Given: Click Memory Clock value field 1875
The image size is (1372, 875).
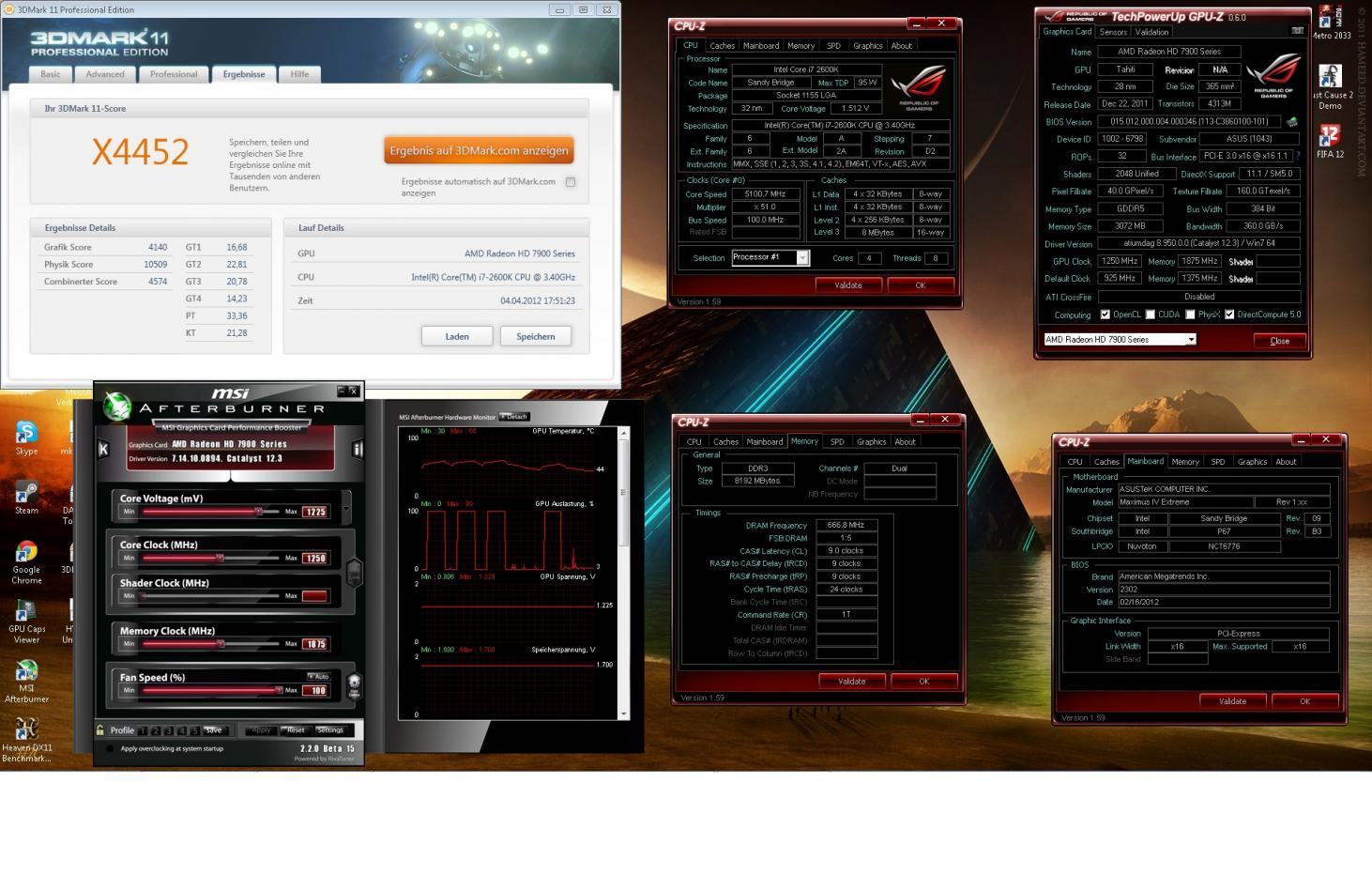Looking at the screenshot, I should tap(314, 644).
